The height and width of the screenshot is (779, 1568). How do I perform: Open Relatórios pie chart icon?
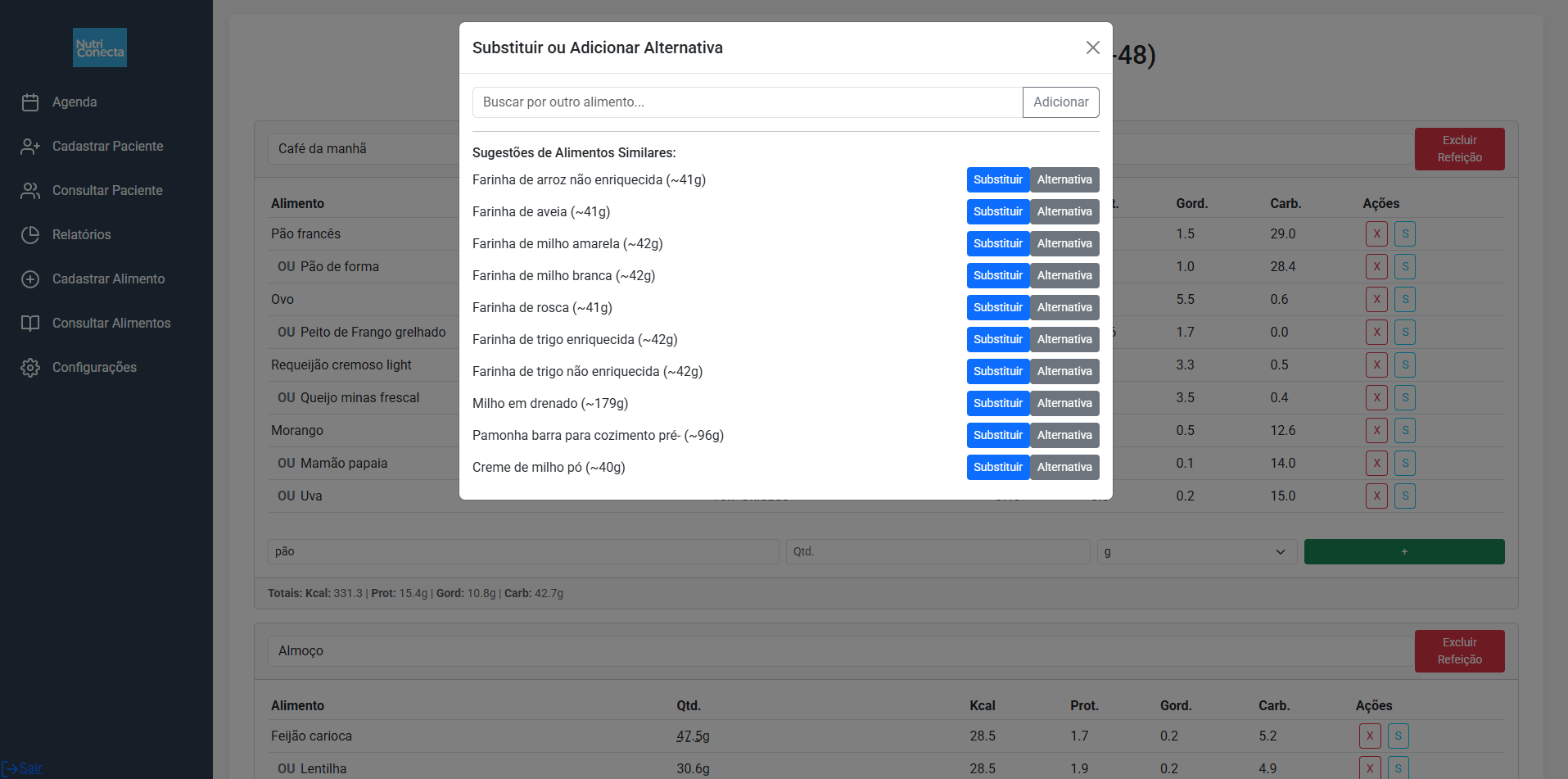(x=30, y=235)
